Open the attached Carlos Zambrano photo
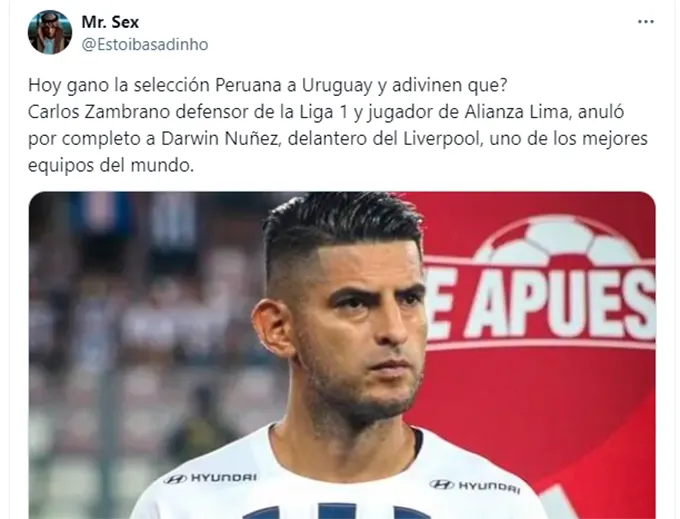The image size is (680, 519). 342,355
